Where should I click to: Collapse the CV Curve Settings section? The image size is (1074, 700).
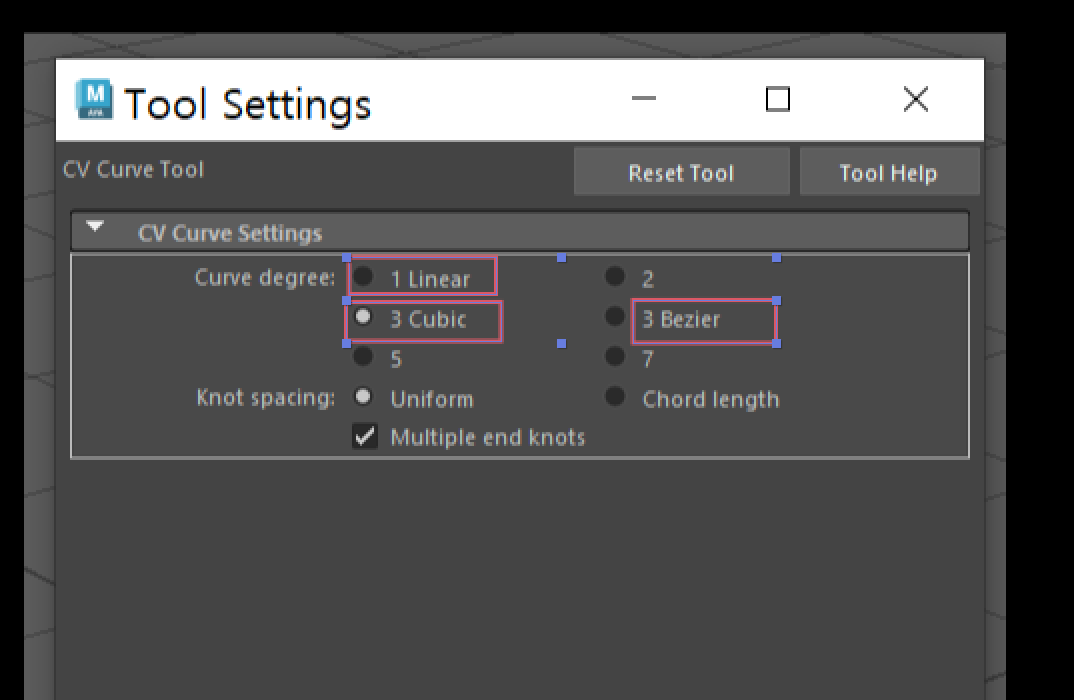point(95,226)
